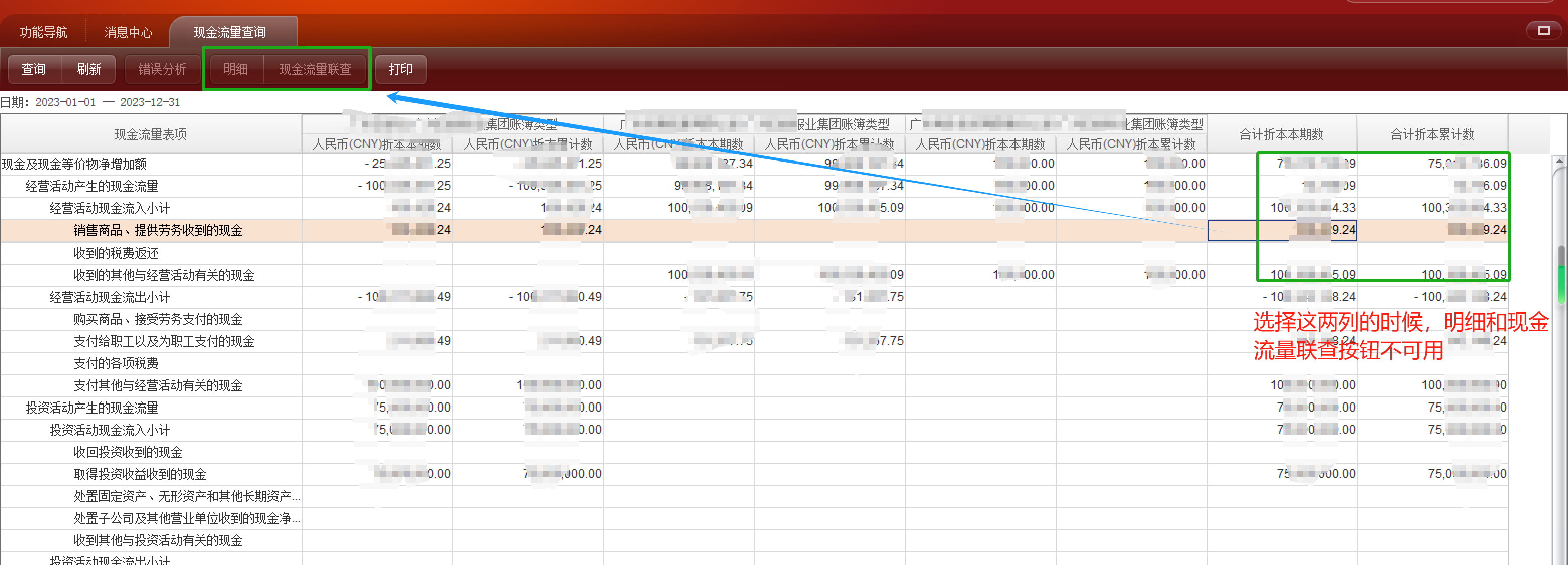The image size is (1568, 565).
Task: Switch to the 功能导航 tab
Action: click(x=43, y=32)
